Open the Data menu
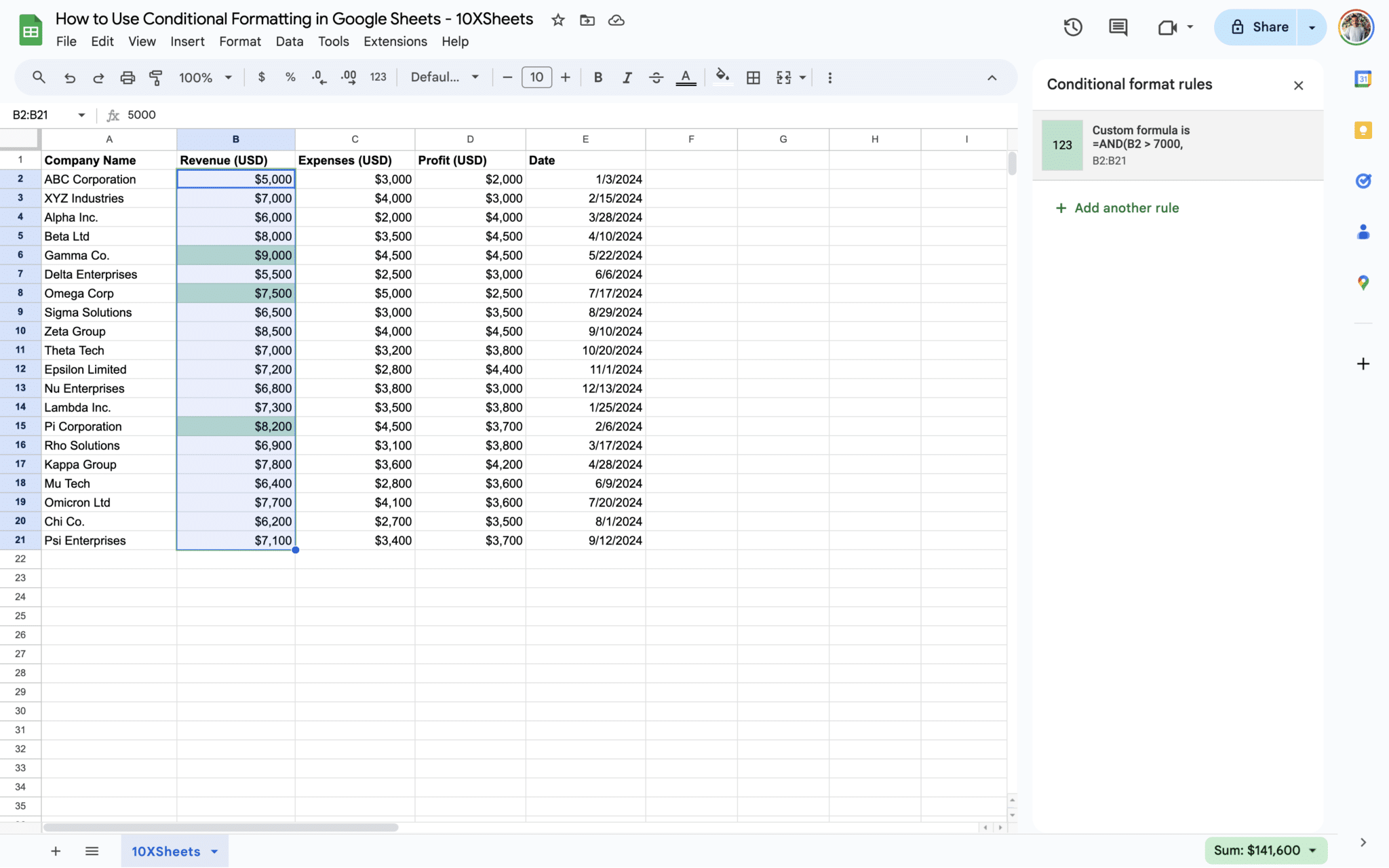1389x868 pixels. pos(290,41)
